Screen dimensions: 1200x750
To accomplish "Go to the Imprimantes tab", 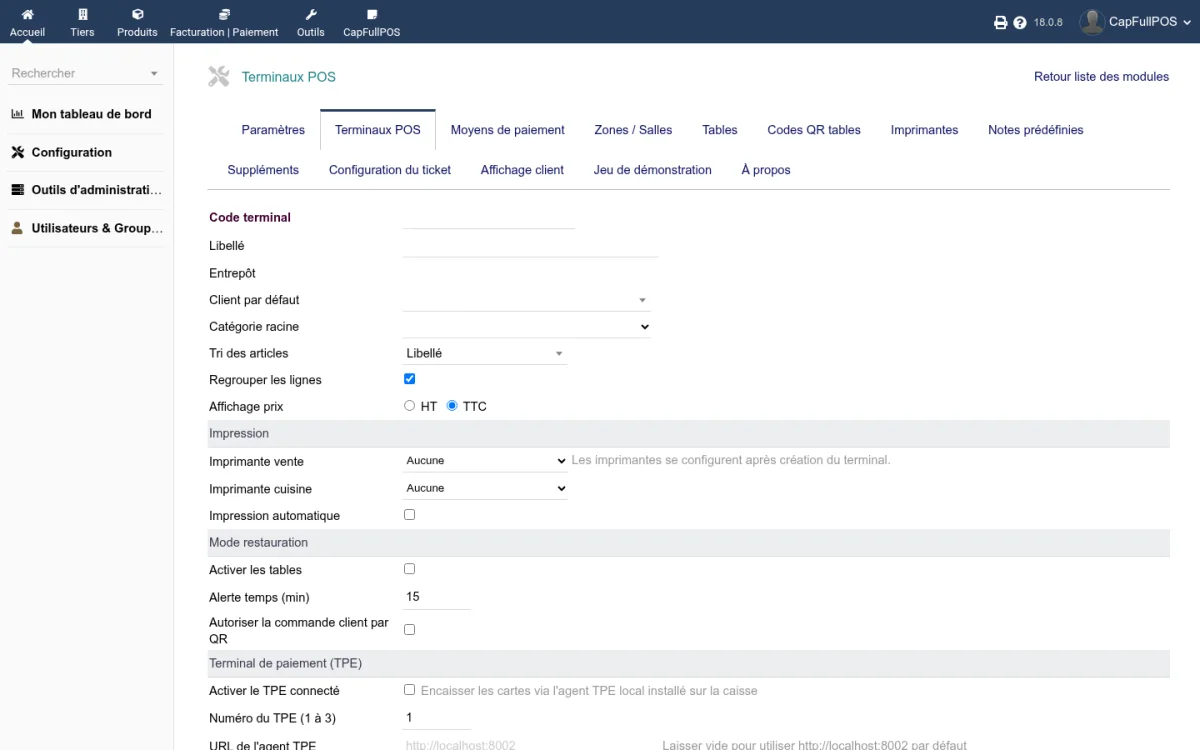I will click(925, 130).
